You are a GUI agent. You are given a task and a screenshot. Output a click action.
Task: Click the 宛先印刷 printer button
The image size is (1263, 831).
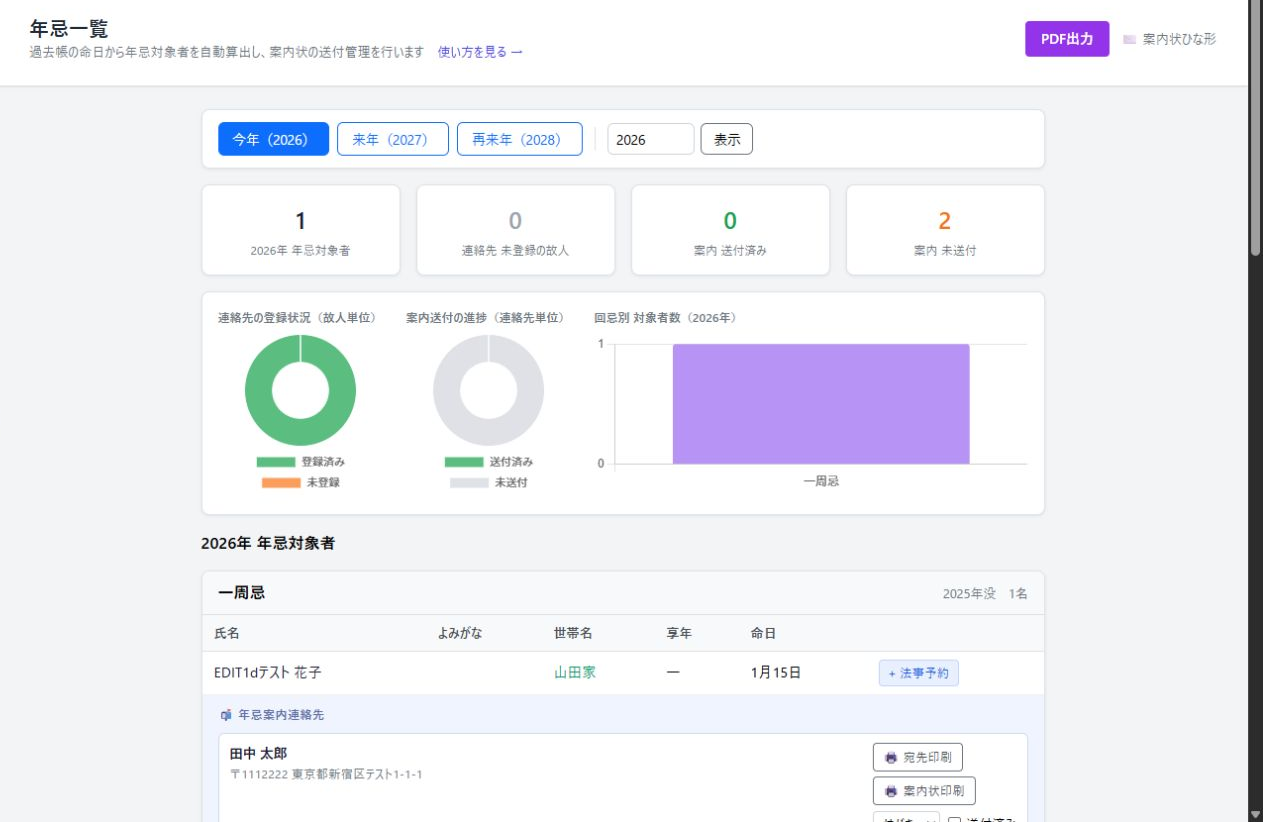[918, 757]
